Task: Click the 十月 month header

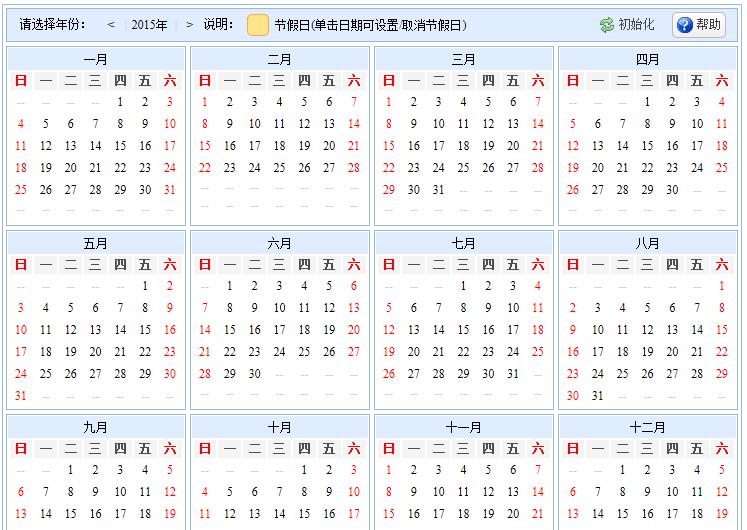Action: tap(280, 428)
